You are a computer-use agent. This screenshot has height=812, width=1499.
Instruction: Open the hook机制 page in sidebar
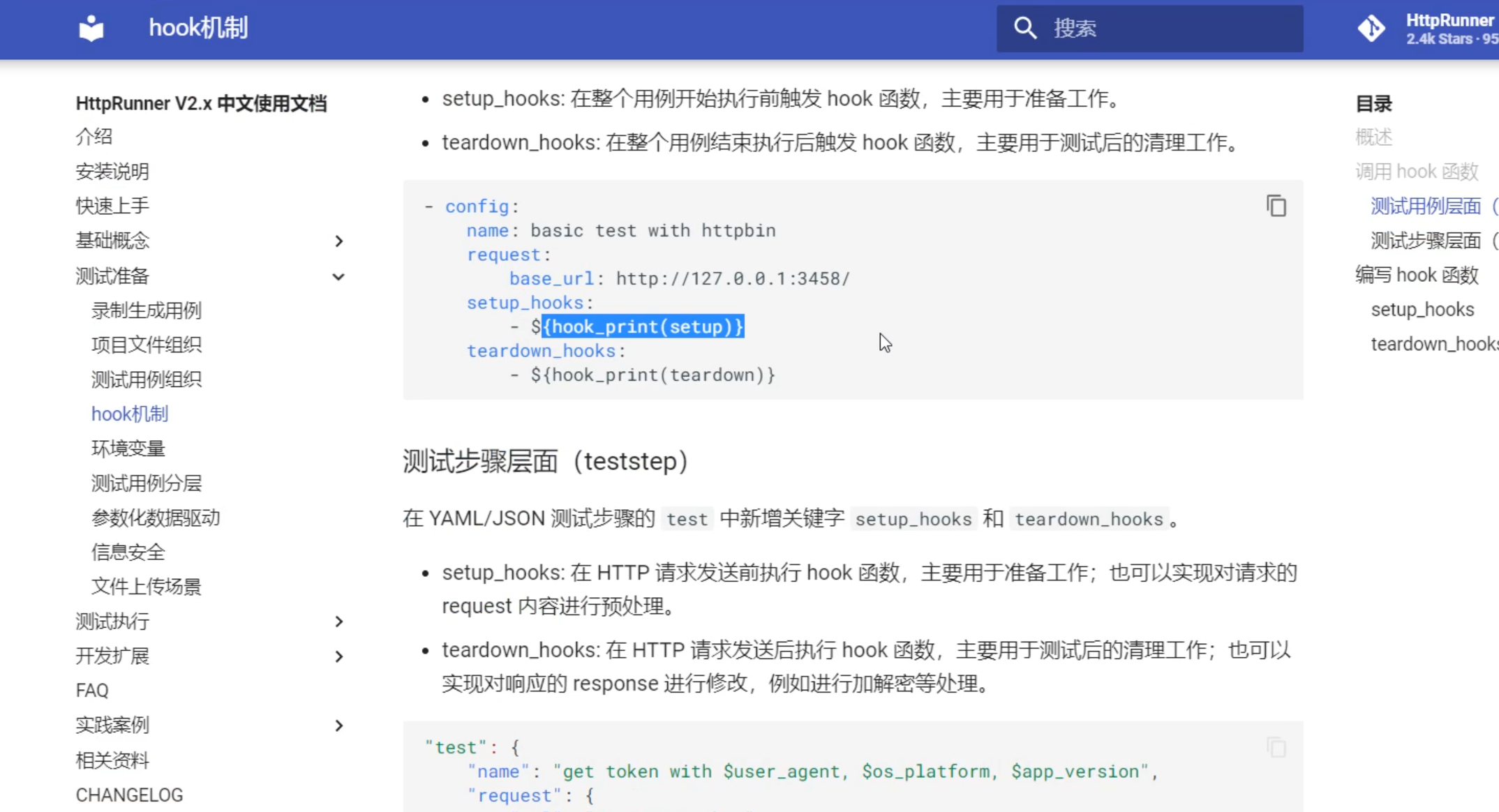[130, 414]
